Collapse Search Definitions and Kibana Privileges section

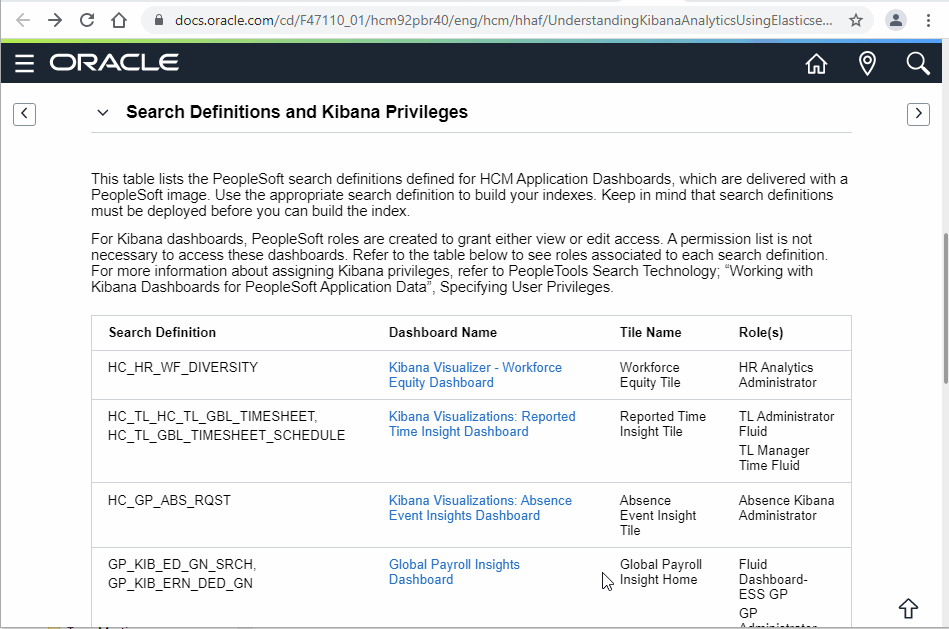(102, 113)
